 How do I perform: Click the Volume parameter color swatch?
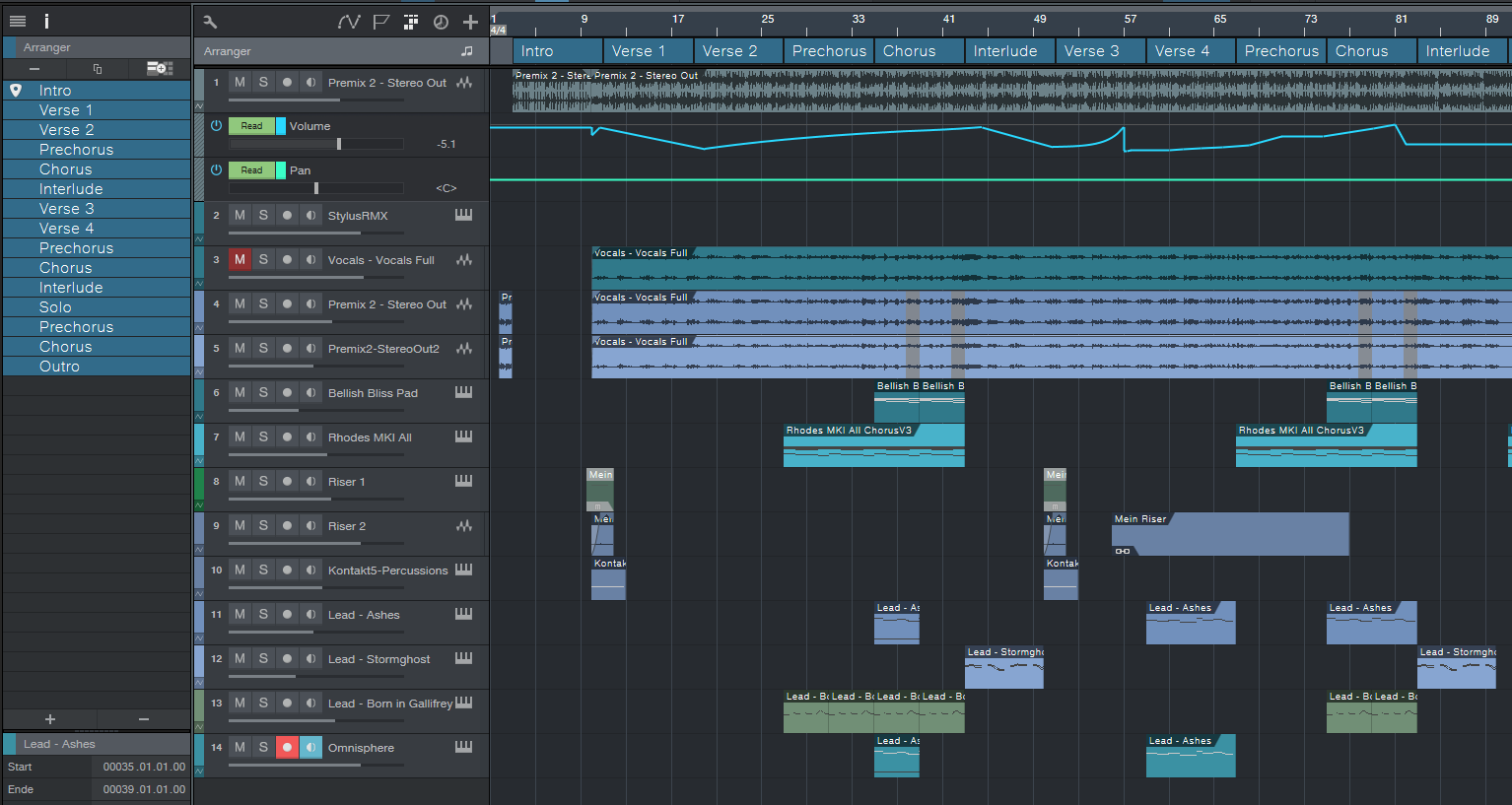point(281,126)
